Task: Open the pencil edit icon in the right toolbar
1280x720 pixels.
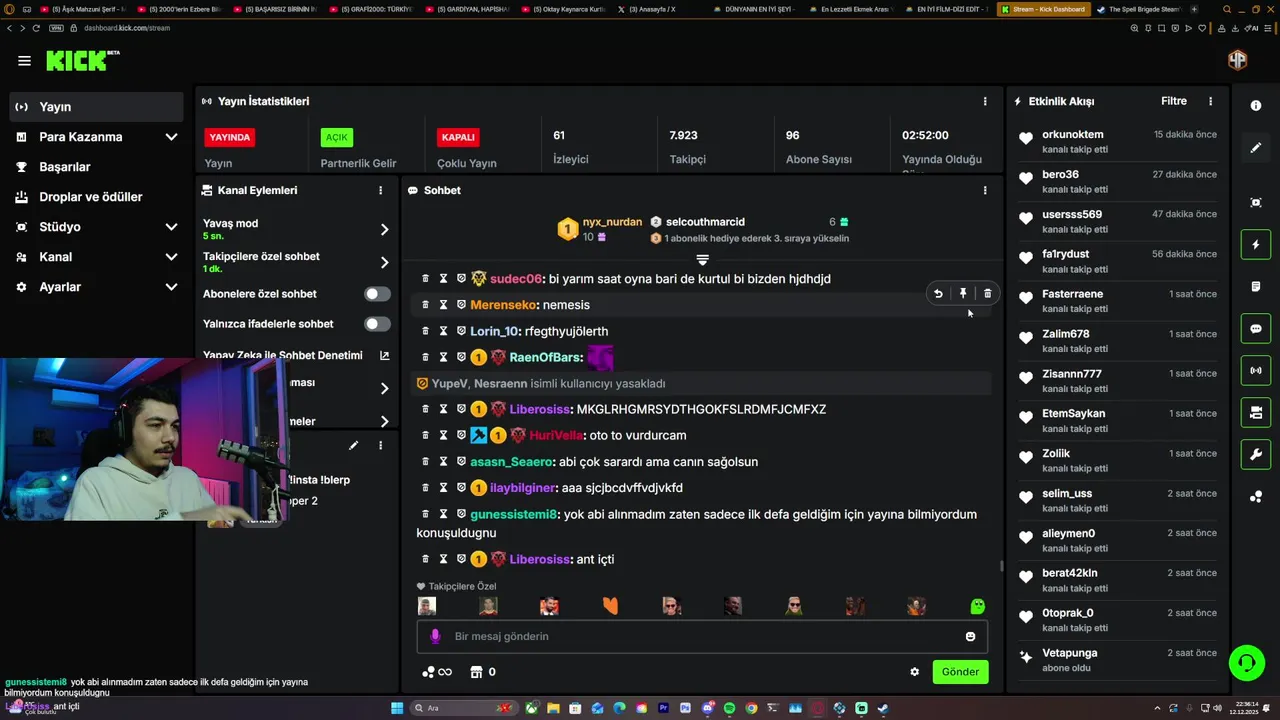Action: [x=1256, y=148]
